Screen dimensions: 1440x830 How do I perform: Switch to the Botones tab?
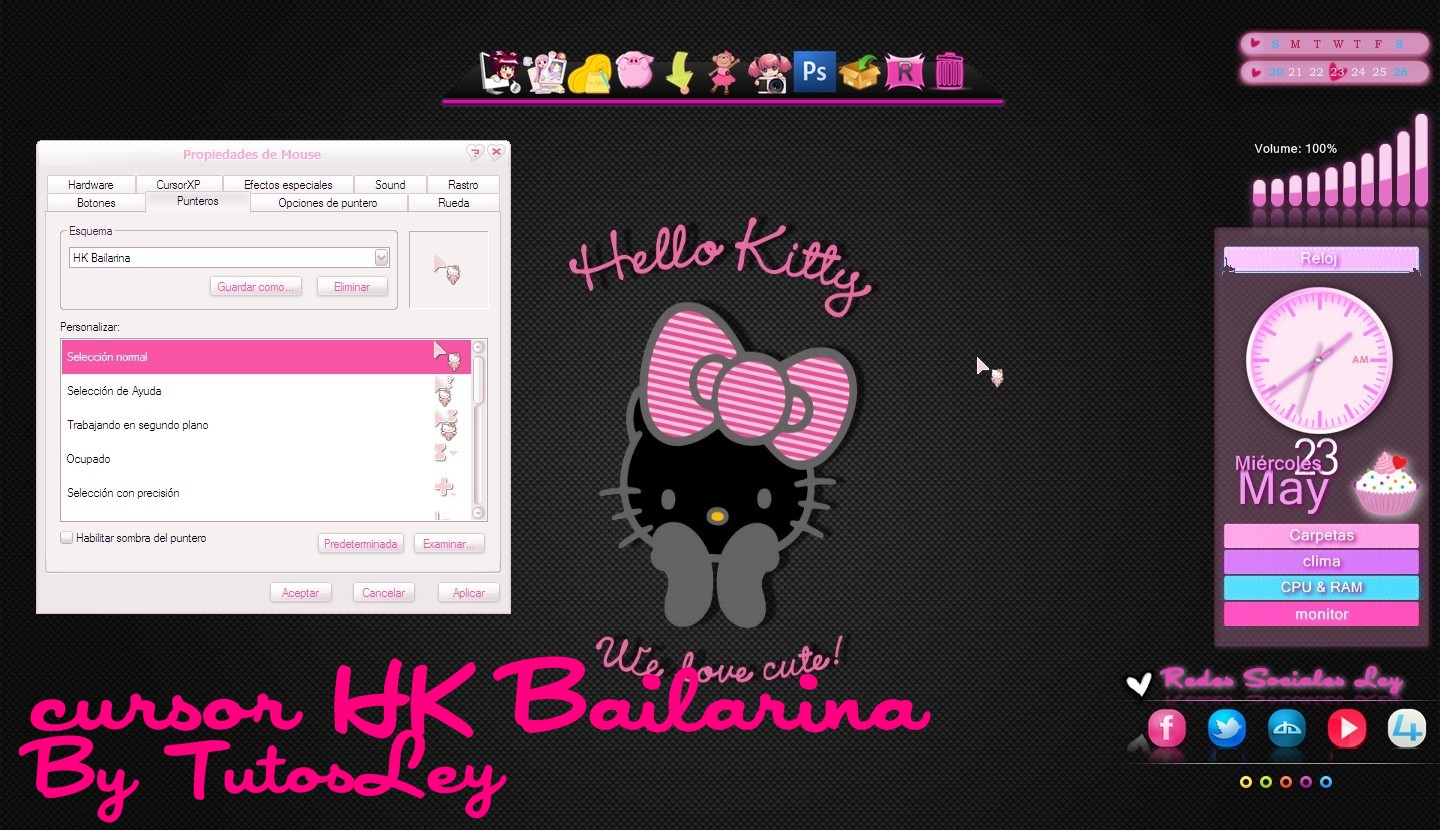(x=96, y=203)
